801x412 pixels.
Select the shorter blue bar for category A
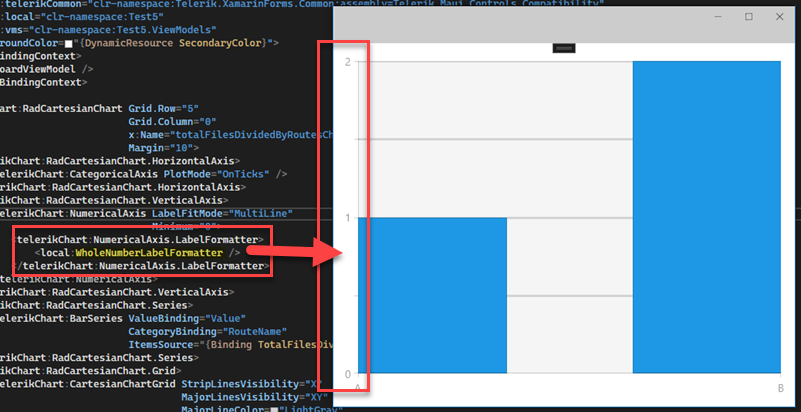[432, 296]
